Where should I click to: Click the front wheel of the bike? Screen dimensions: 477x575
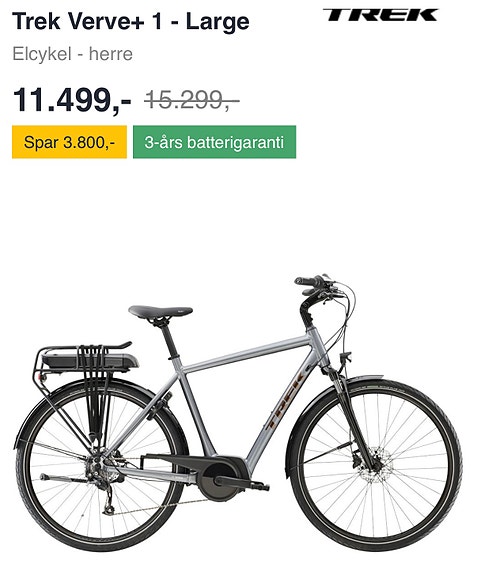click(x=375, y=465)
